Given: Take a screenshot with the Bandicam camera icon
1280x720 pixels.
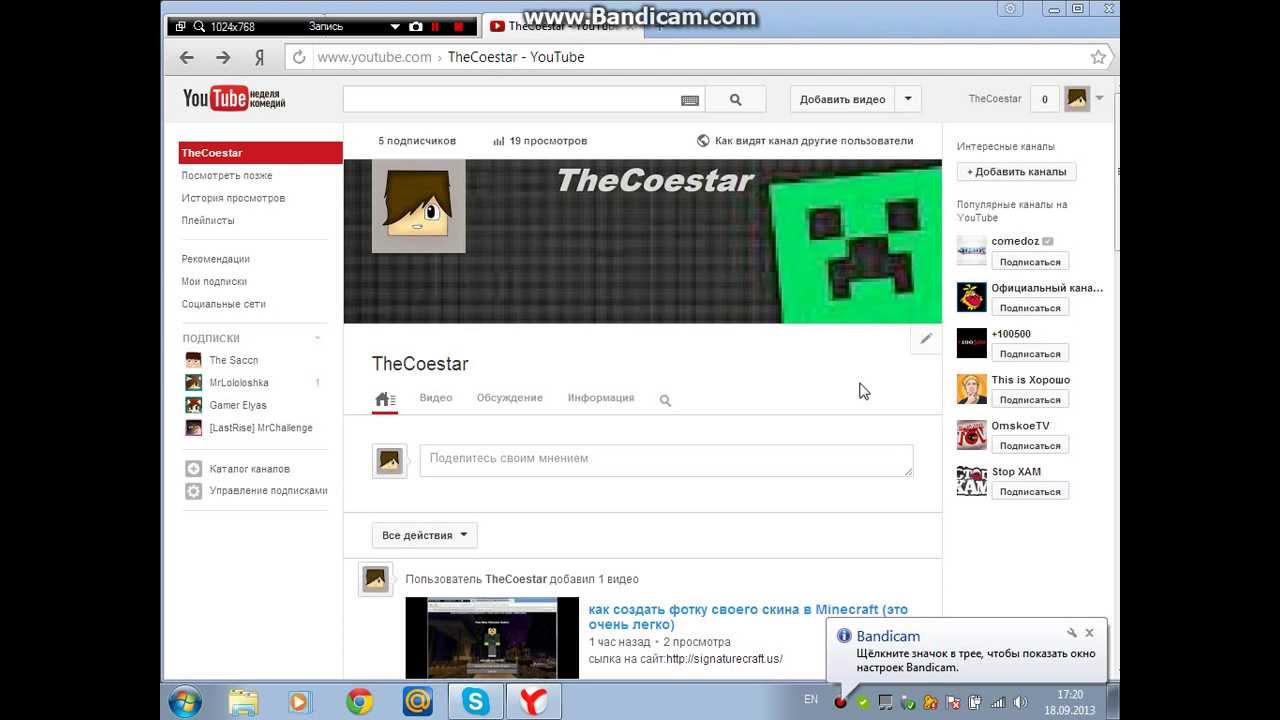Looking at the screenshot, I should tap(416, 27).
